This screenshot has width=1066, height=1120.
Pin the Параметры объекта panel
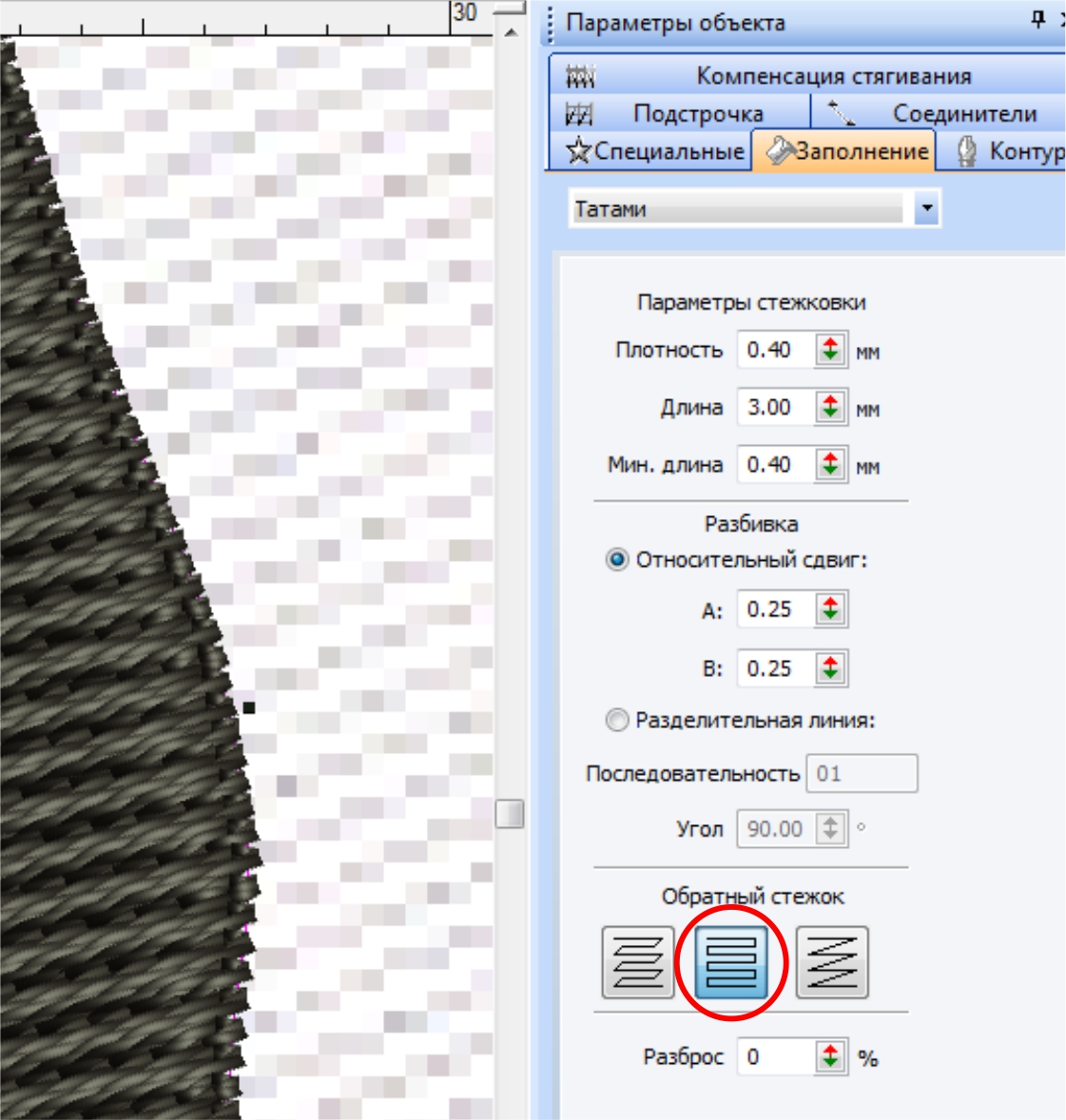pyautogui.click(x=1038, y=20)
